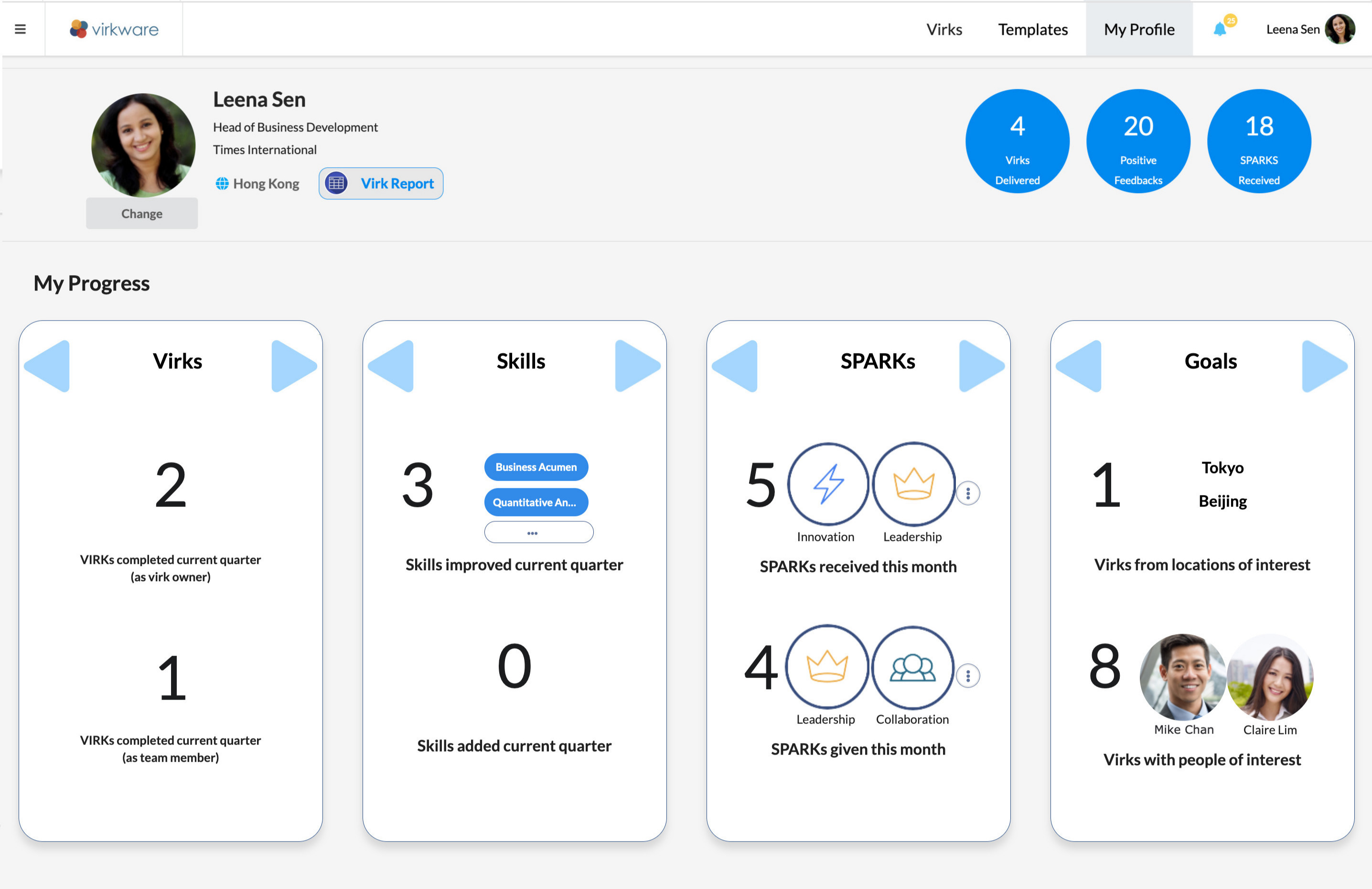Open the three-dot menu beside SPARKs received
The width and height of the screenshot is (1372, 889).
pyautogui.click(x=968, y=493)
